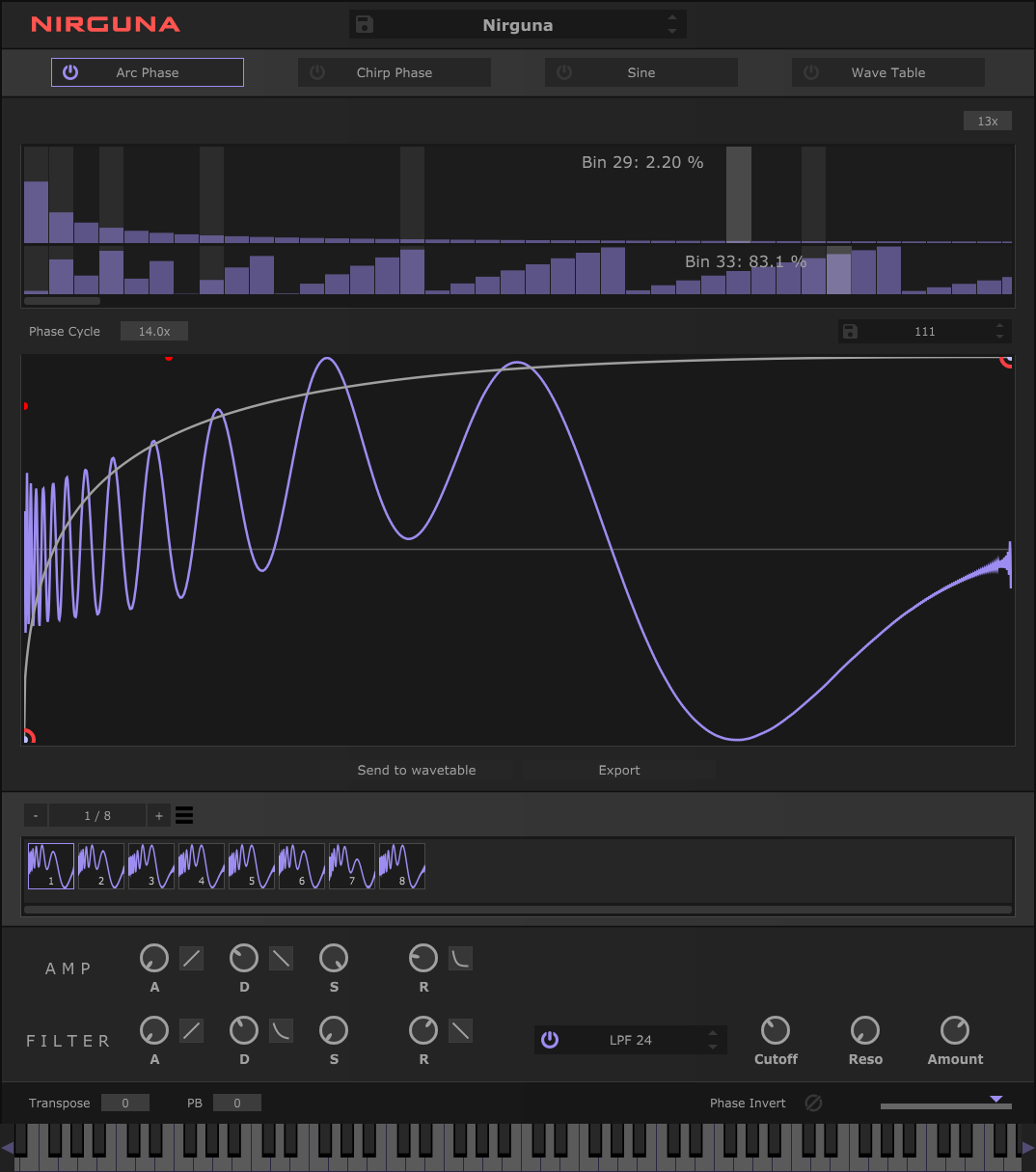Image resolution: width=1036 pixels, height=1172 pixels.
Task: Click the PB pitch bend value field
Action: coord(237,1103)
